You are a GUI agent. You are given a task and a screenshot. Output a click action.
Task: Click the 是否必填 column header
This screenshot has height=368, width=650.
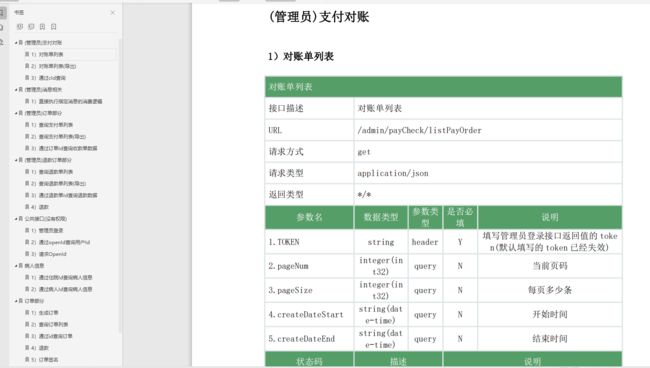(460, 217)
